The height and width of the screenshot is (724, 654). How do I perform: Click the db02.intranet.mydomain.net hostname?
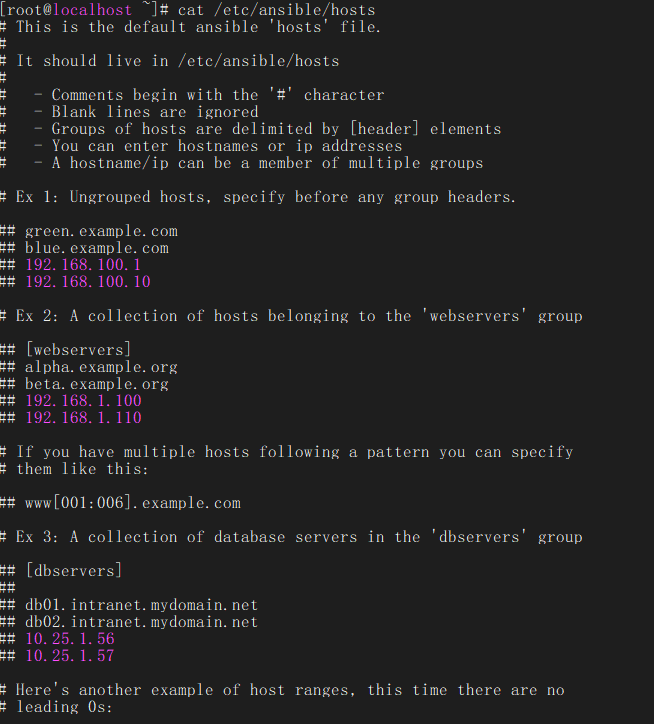pos(141,622)
